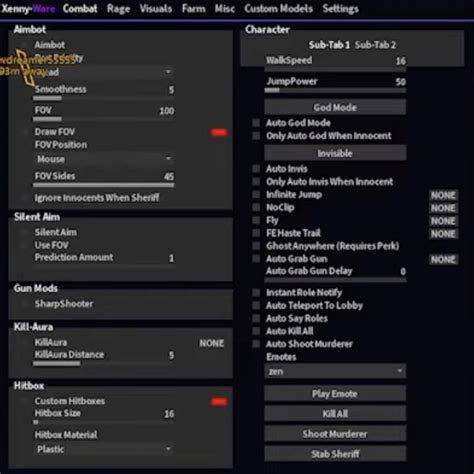Open Draw FOV red color swatch
This screenshot has width=474, height=474.
pyautogui.click(x=219, y=132)
